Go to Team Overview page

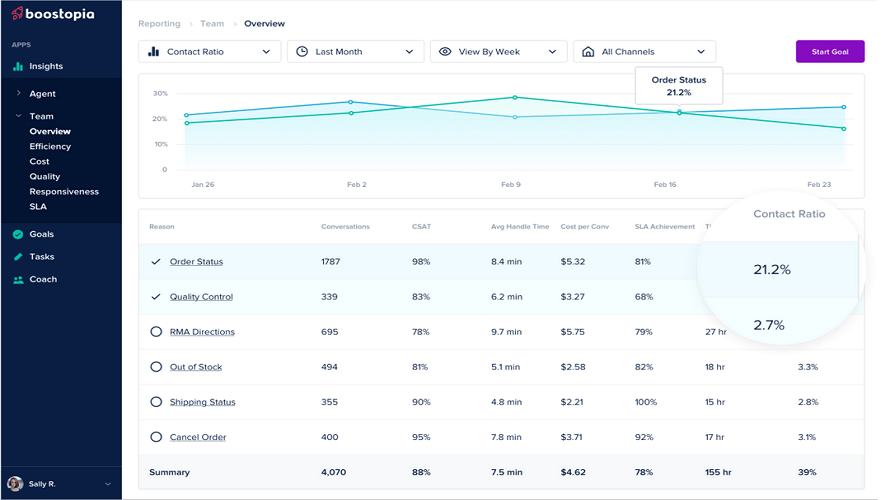[x=50, y=131]
